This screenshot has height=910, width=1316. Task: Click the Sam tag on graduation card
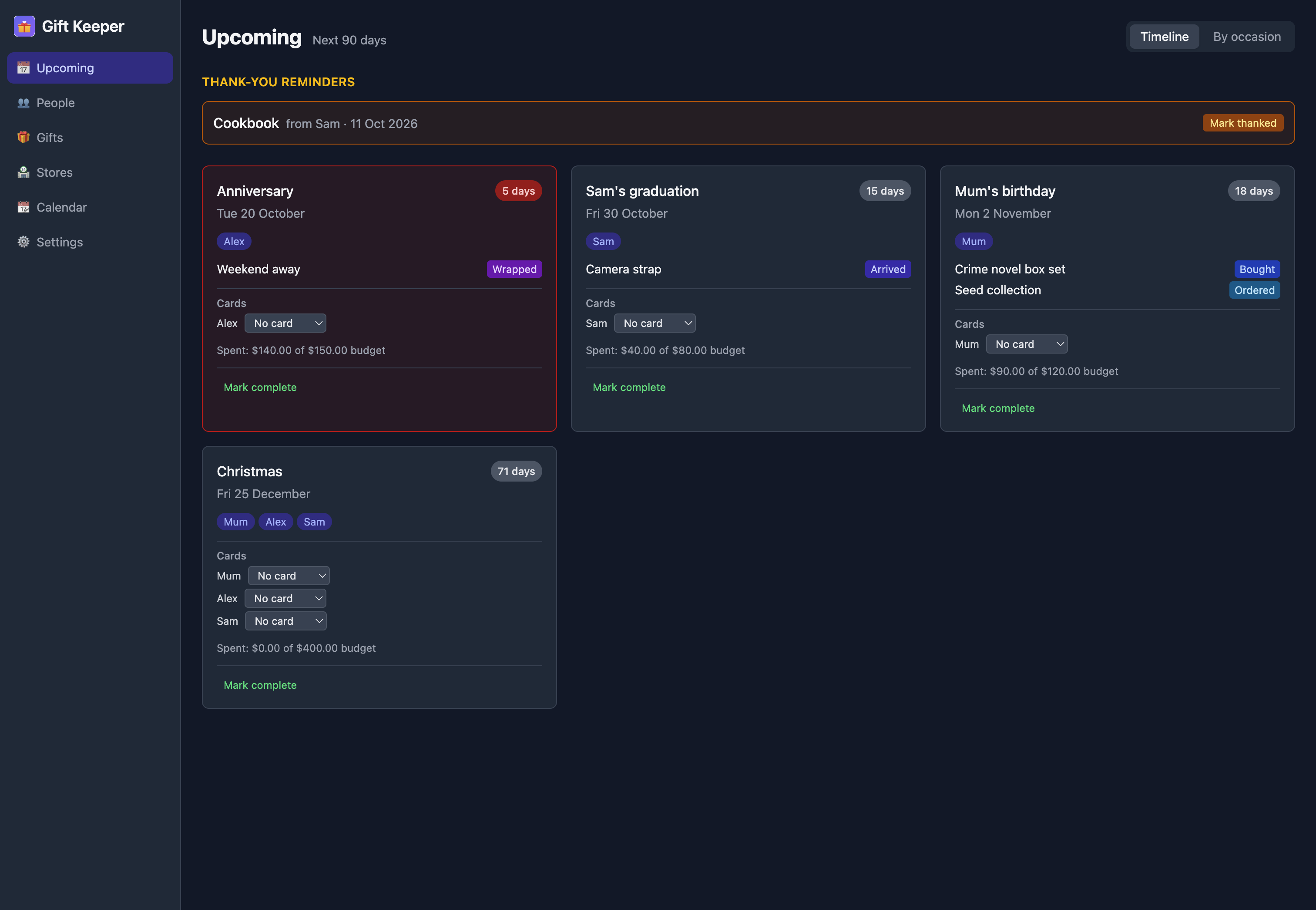[603, 241]
